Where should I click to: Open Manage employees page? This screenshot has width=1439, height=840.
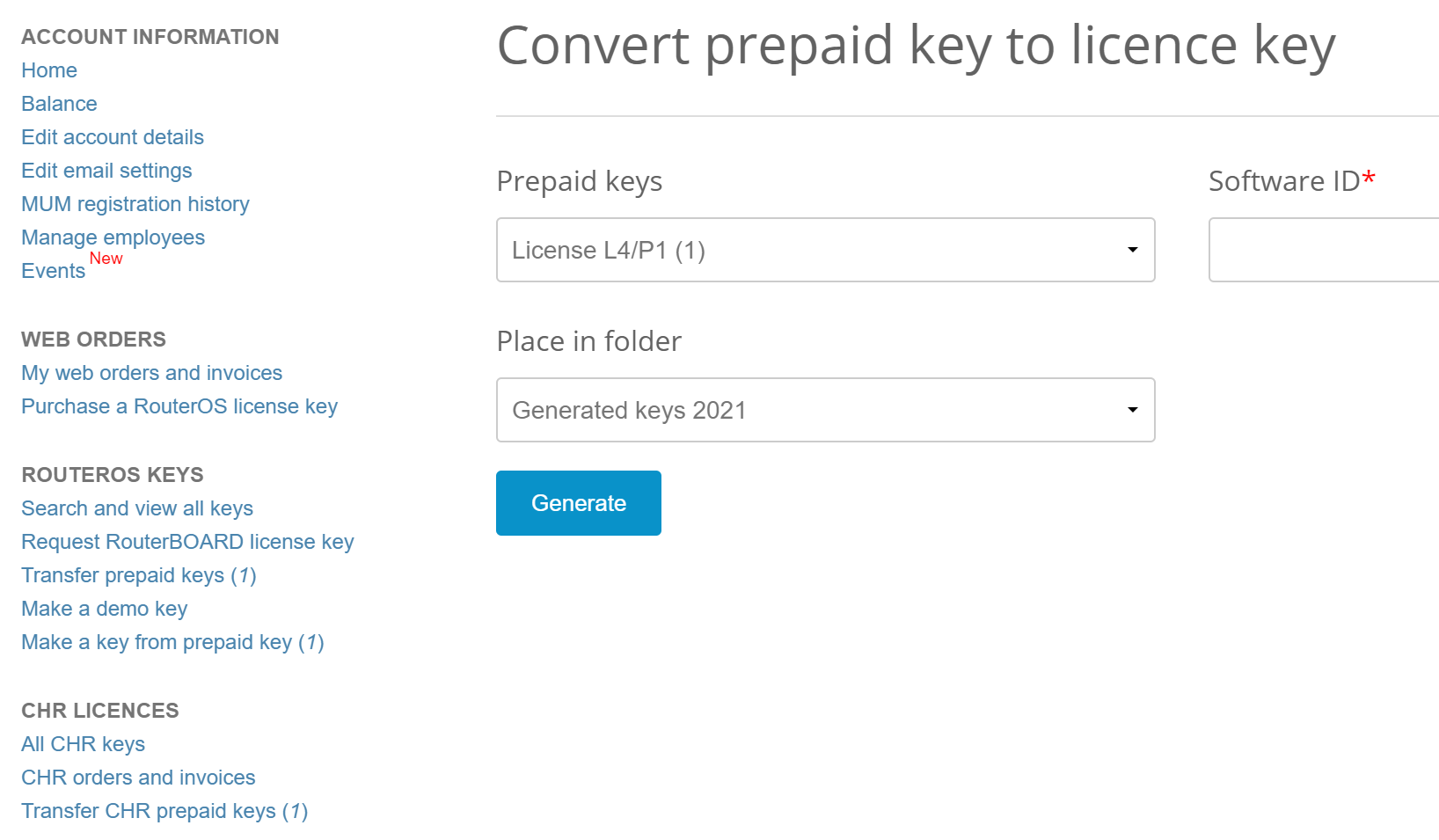pyautogui.click(x=113, y=237)
